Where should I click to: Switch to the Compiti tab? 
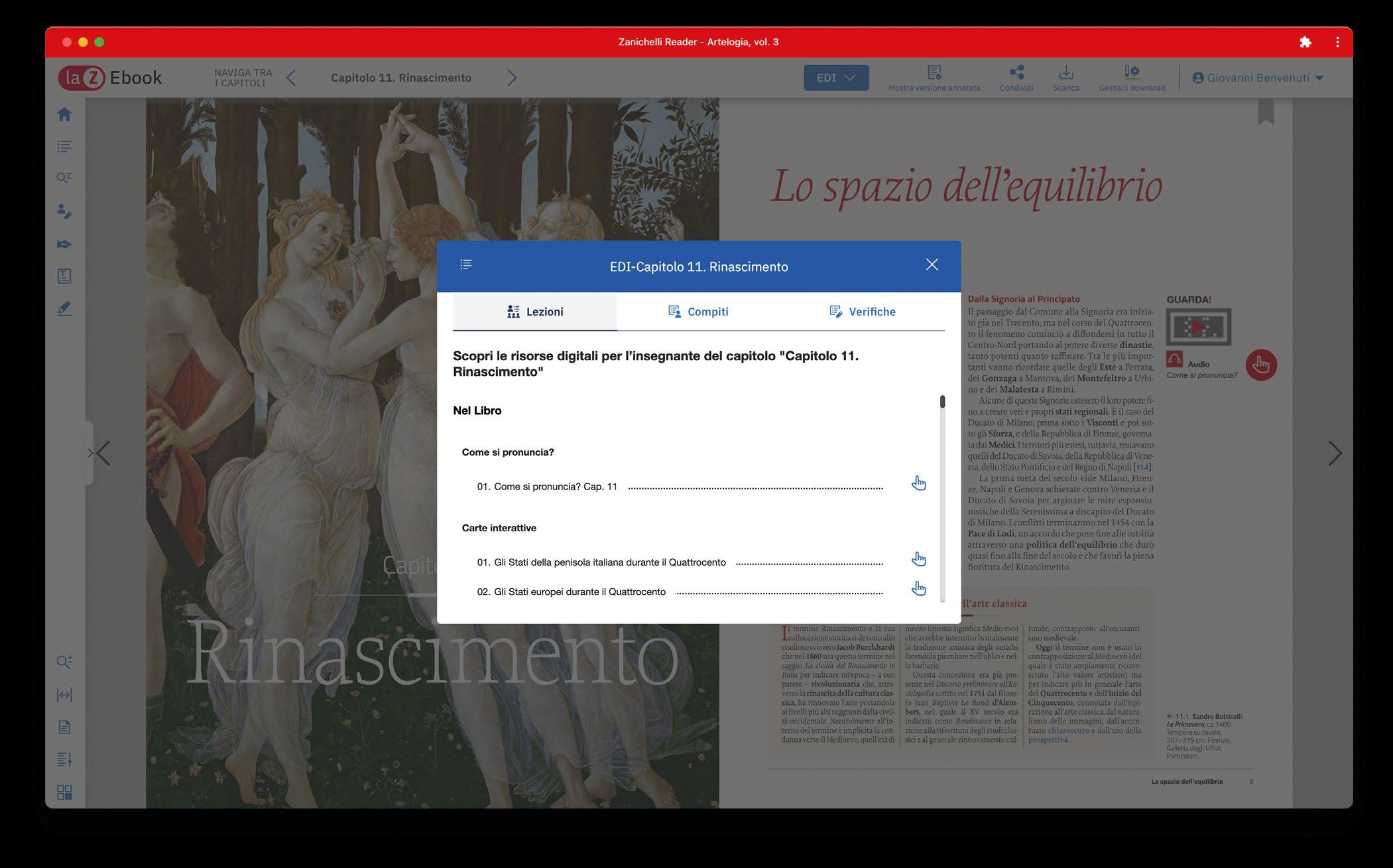698,312
